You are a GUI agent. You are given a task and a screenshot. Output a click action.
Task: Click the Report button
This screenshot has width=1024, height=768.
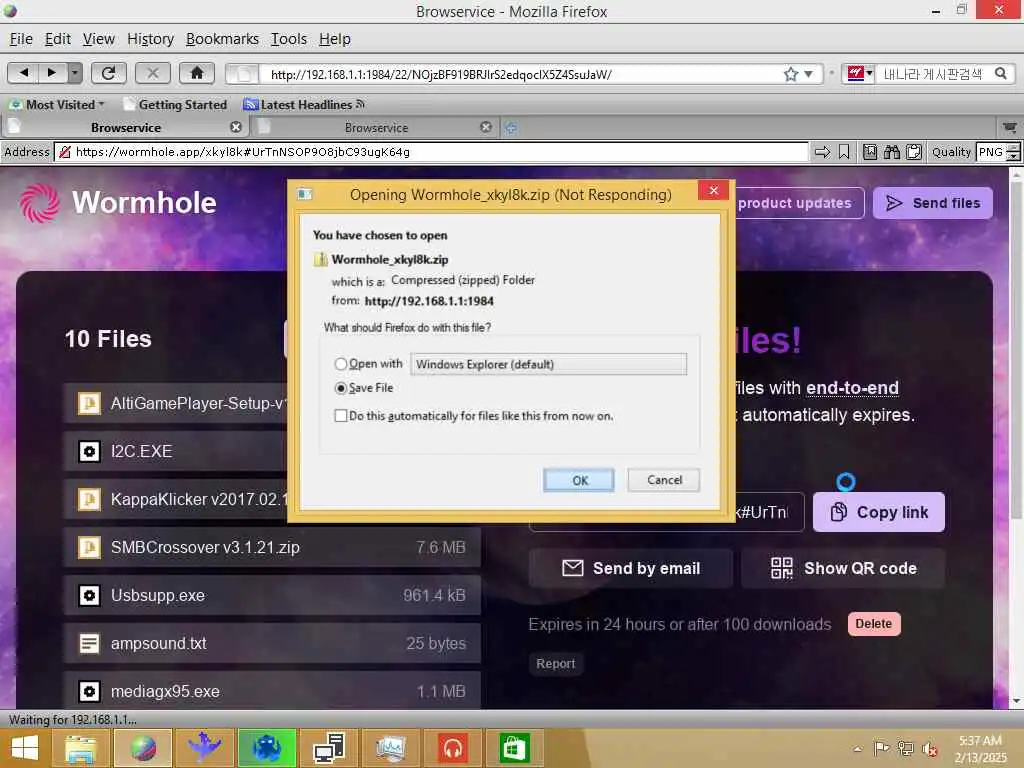(x=556, y=664)
